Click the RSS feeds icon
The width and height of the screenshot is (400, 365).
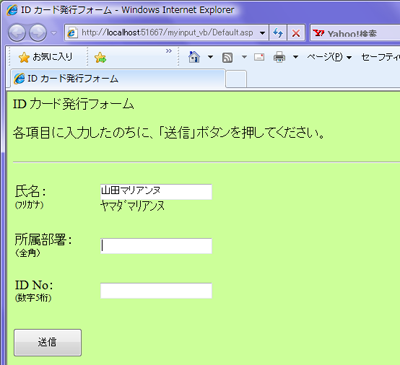227,58
